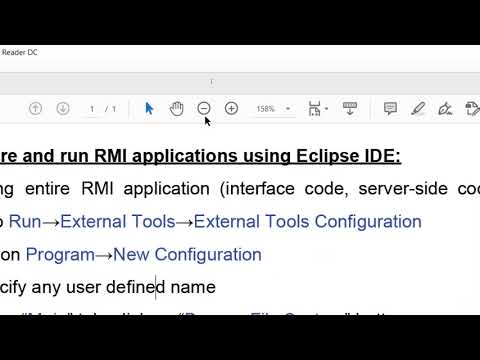Activate the selection arrow tool
Image resolution: width=480 pixels, height=360 pixels.
(149, 108)
